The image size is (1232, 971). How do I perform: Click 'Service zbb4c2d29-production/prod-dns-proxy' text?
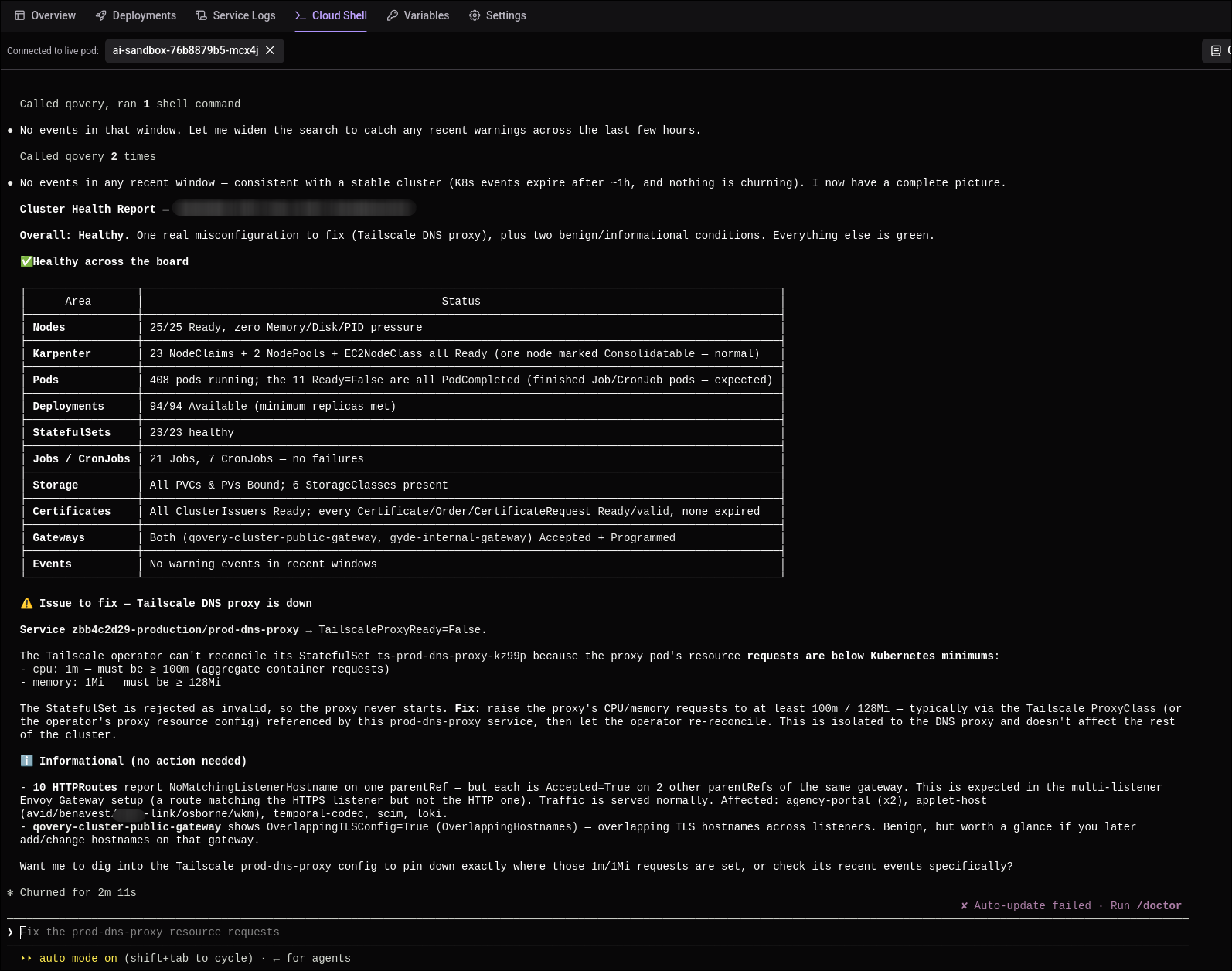pos(159,630)
